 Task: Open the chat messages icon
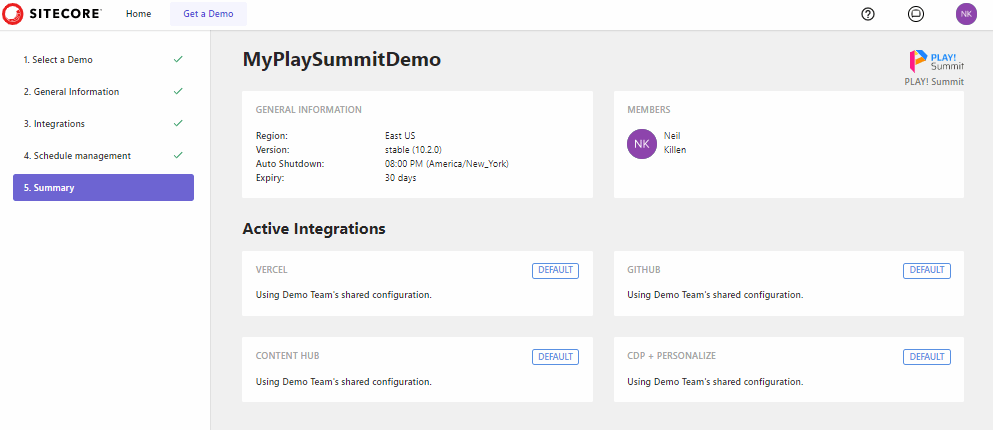click(x=915, y=14)
